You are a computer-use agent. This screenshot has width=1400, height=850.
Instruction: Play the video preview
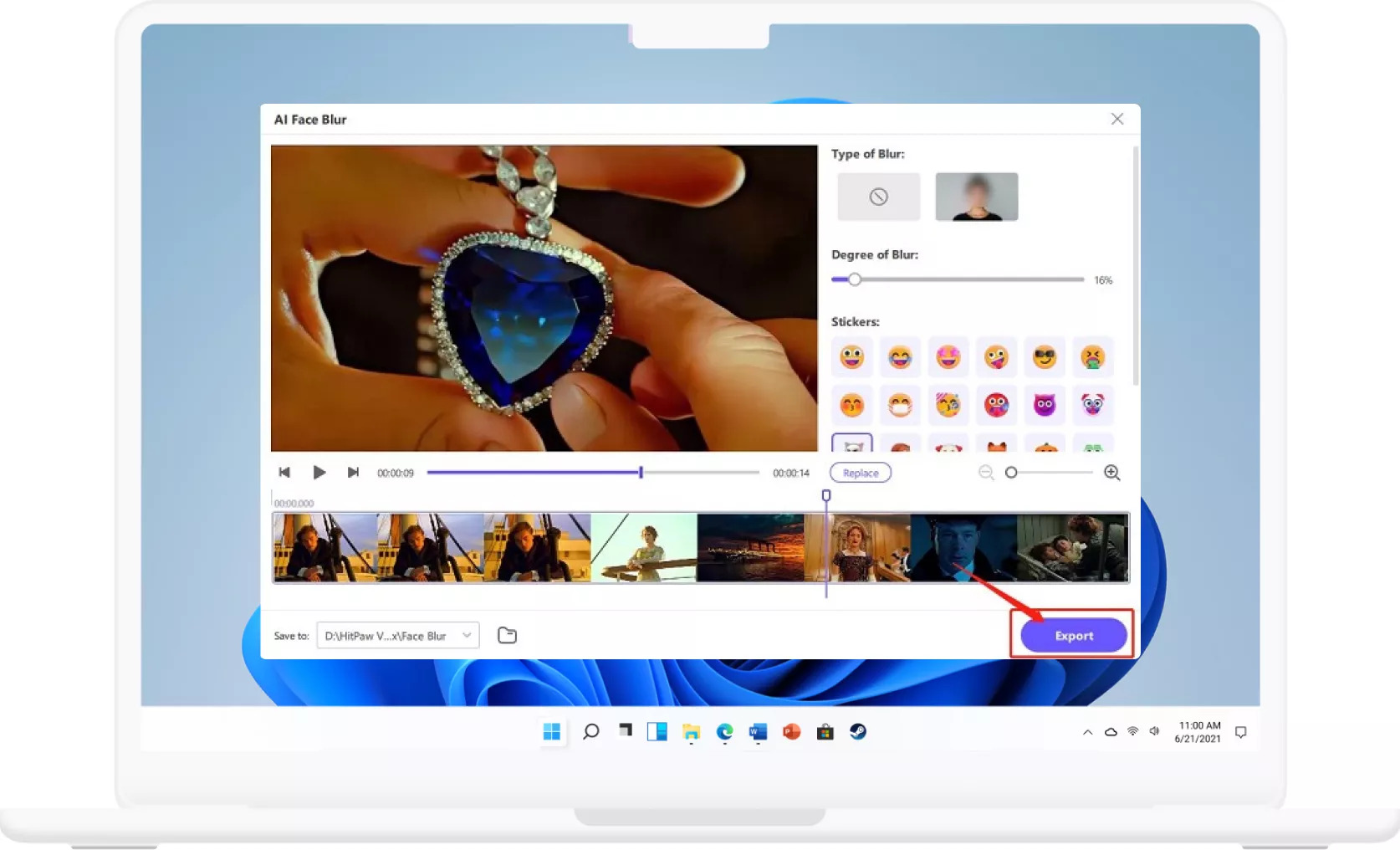pos(319,472)
